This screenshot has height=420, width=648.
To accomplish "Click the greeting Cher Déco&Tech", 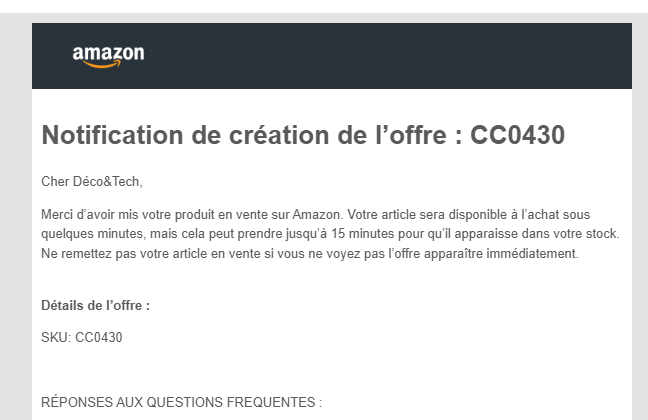I will 92,181.
